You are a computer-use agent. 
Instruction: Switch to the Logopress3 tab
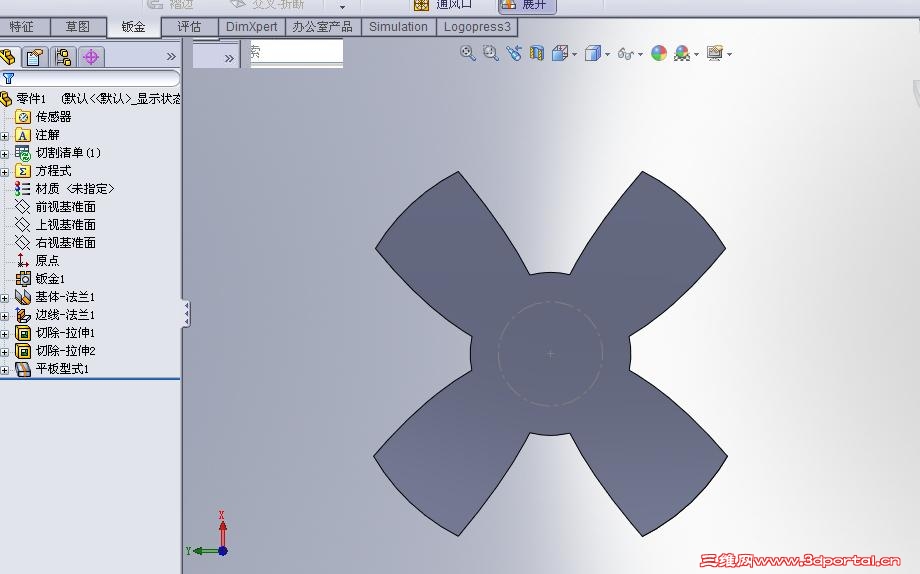click(x=477, y=27)
